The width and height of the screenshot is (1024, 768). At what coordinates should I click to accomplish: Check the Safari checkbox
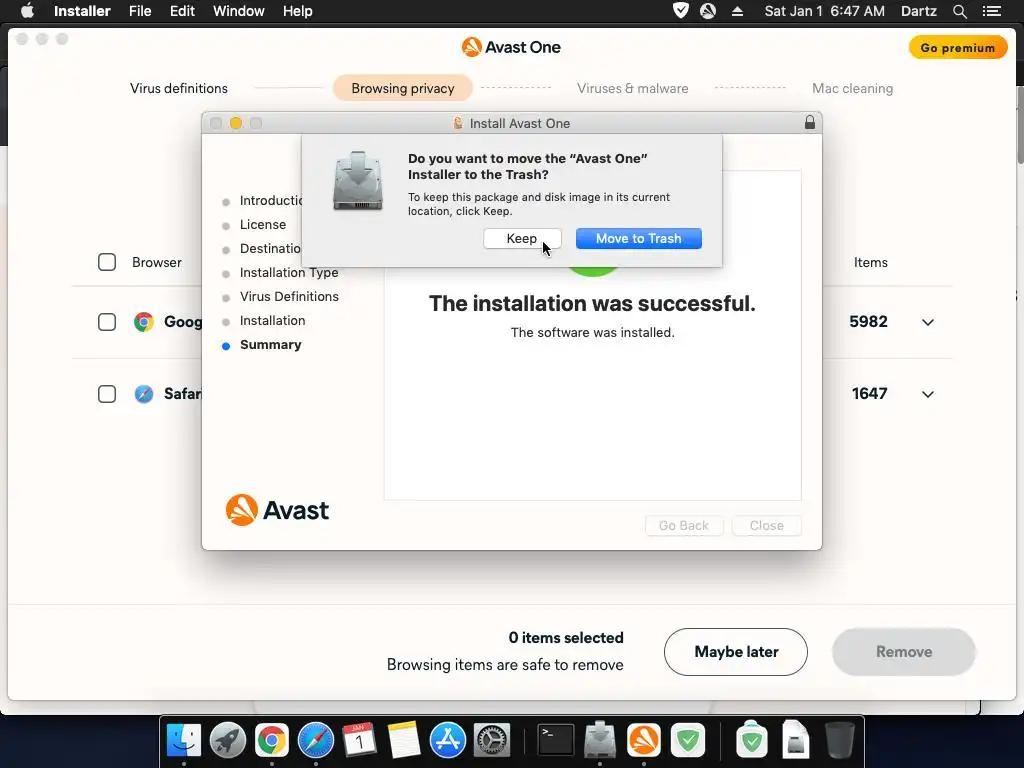click(x=107, y=394)
